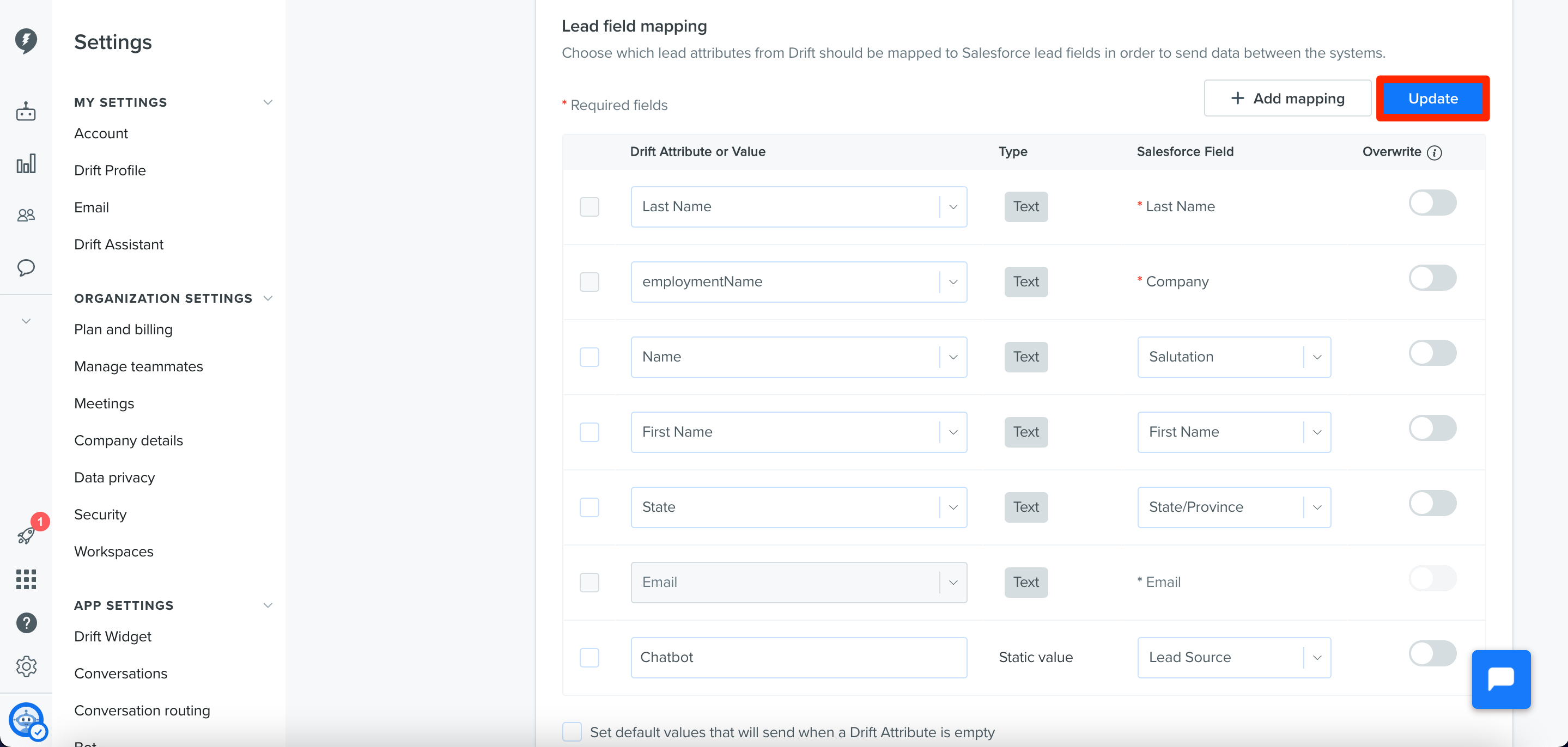Open the employmentName attribute dropdown
The image size is (1568, 747).
tap(799, 281)
